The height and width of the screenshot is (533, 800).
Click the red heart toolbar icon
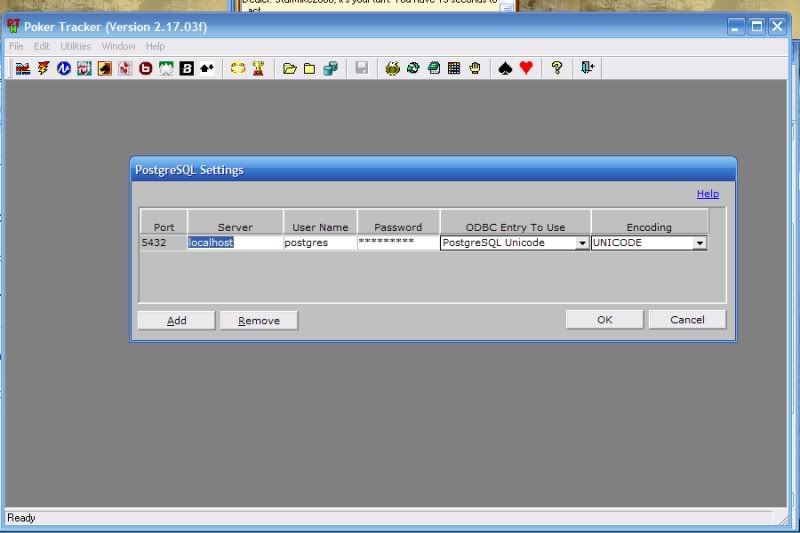click(x=526, y=68)
